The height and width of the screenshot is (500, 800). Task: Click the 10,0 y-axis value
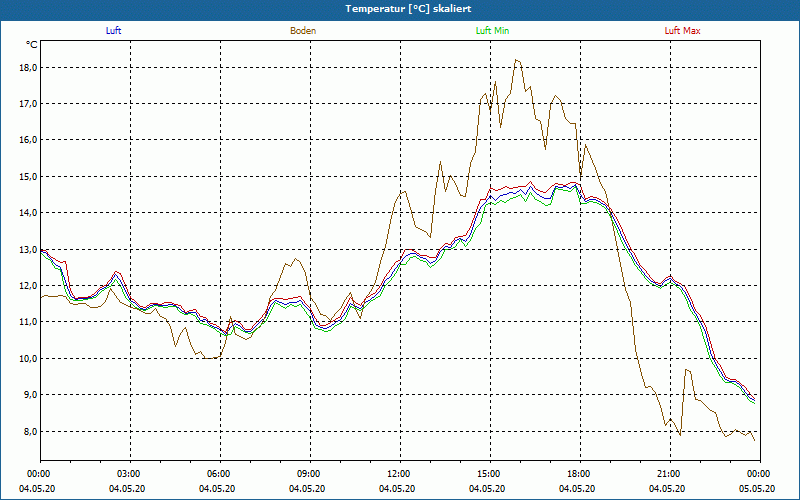click(x=28, y=359)
